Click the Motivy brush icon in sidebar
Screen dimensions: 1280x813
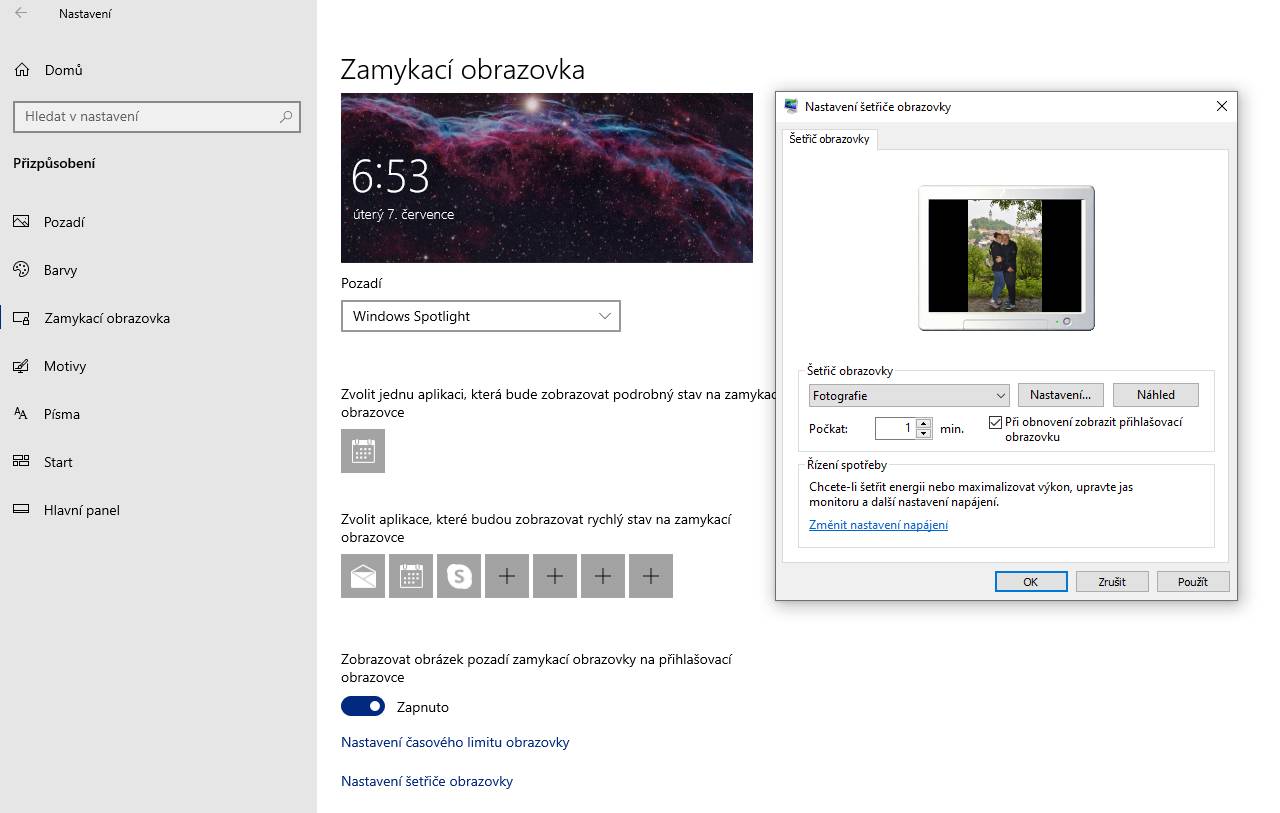21,366
